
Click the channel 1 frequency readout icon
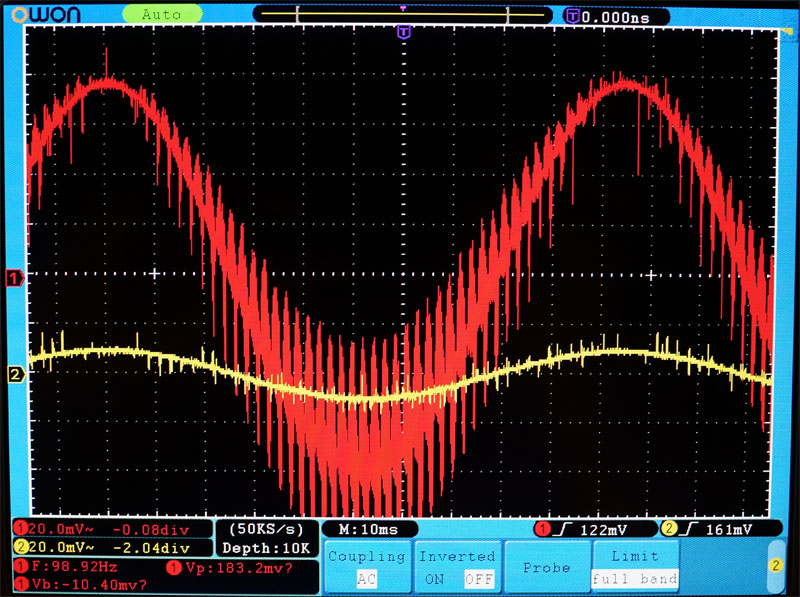coord(20,567)
